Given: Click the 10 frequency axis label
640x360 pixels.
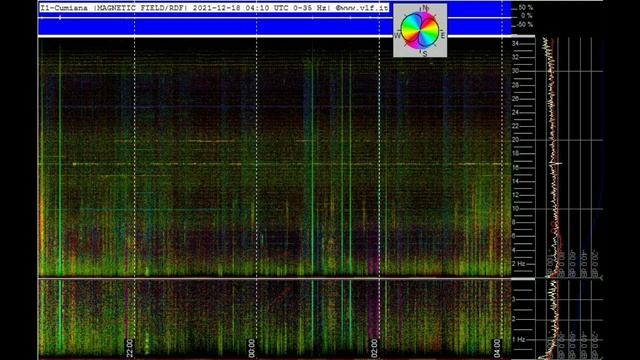Looking at the screenshot, I should point(515,209).
